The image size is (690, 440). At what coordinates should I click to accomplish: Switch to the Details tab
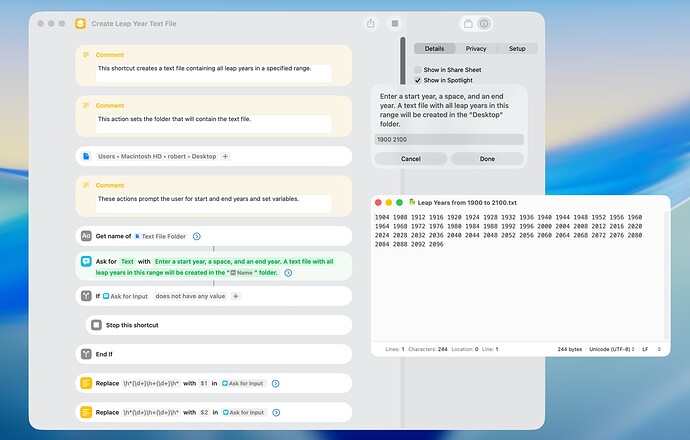tap(434, 48)
